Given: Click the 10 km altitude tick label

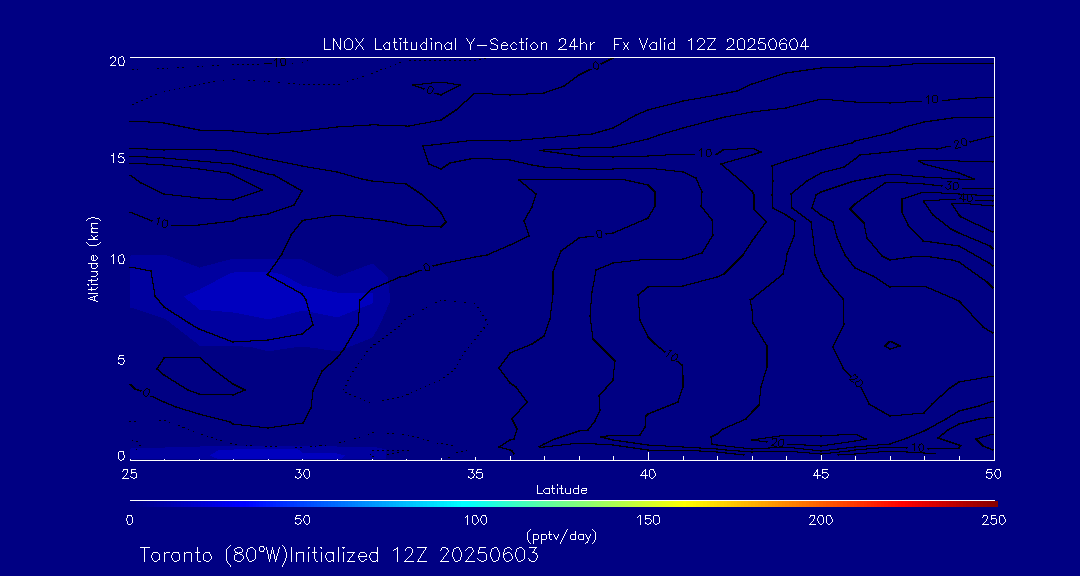Looking at the screenshot, I should 116,259.
